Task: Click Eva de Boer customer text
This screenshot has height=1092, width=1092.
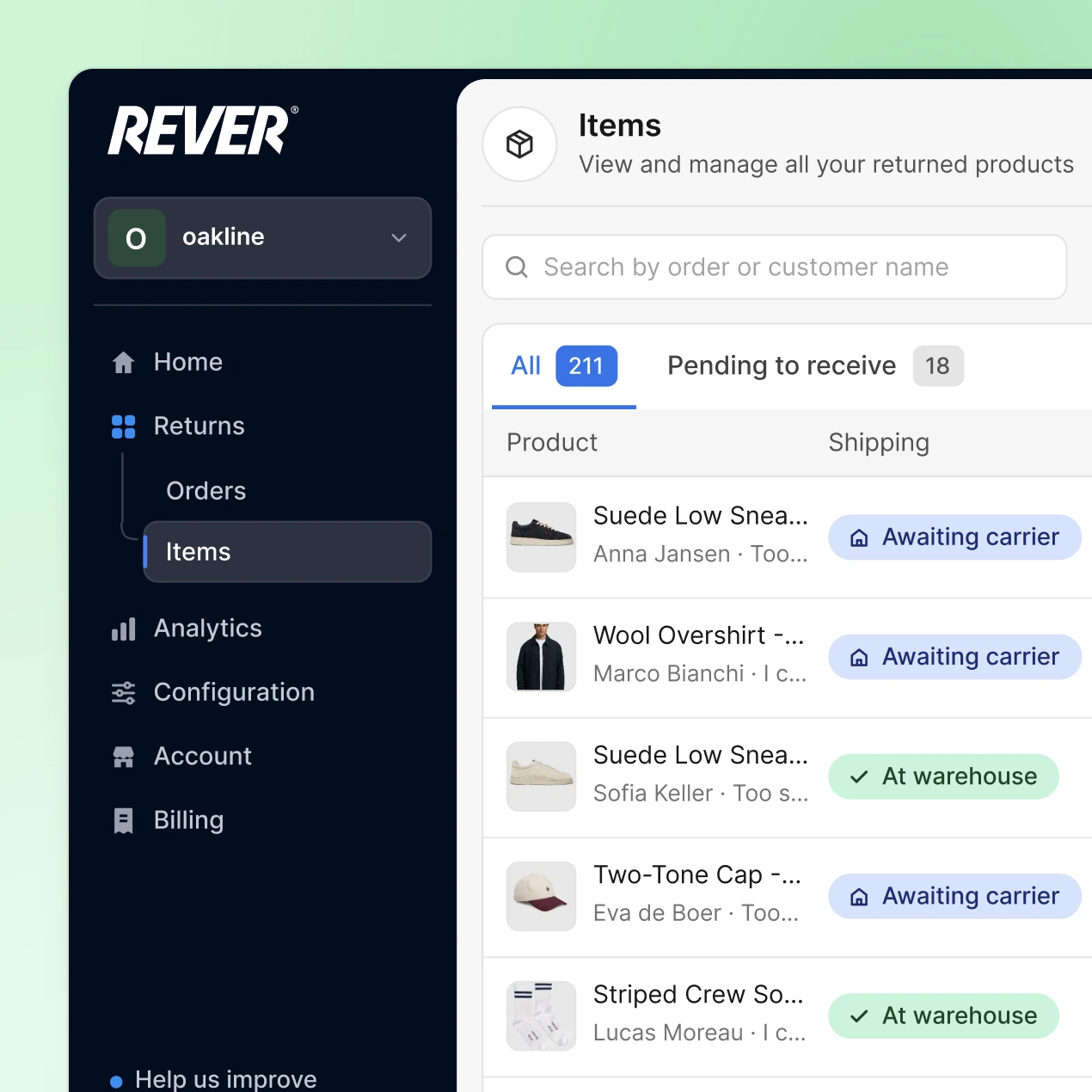Action: coord(658,913)
